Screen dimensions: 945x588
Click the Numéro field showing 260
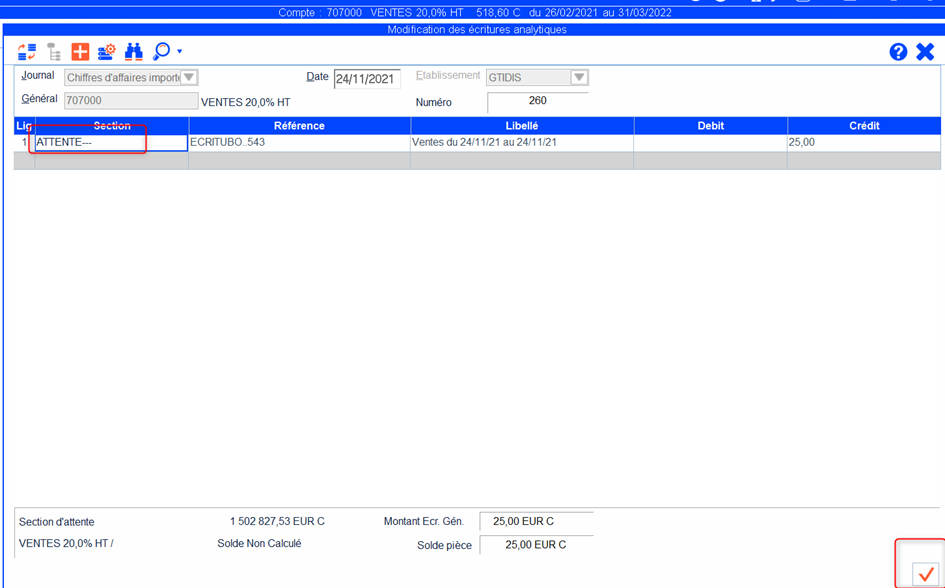537,101
